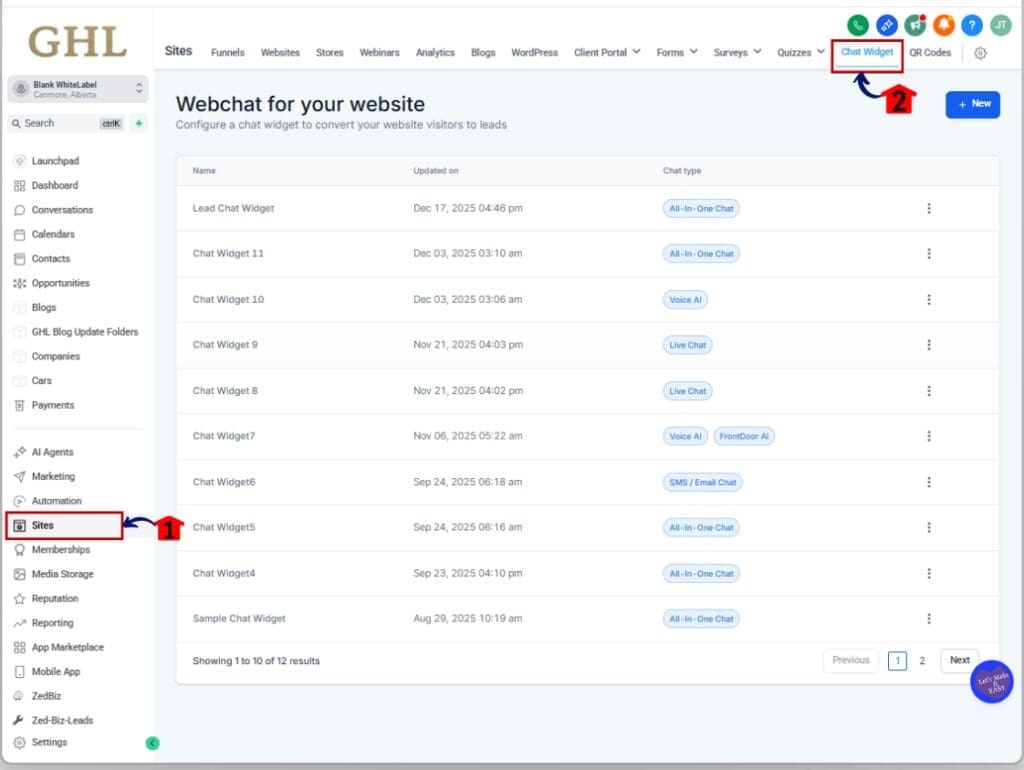1024x770 pixels.
Task: Click the Search field in sidebar
Action: (66, 123)
